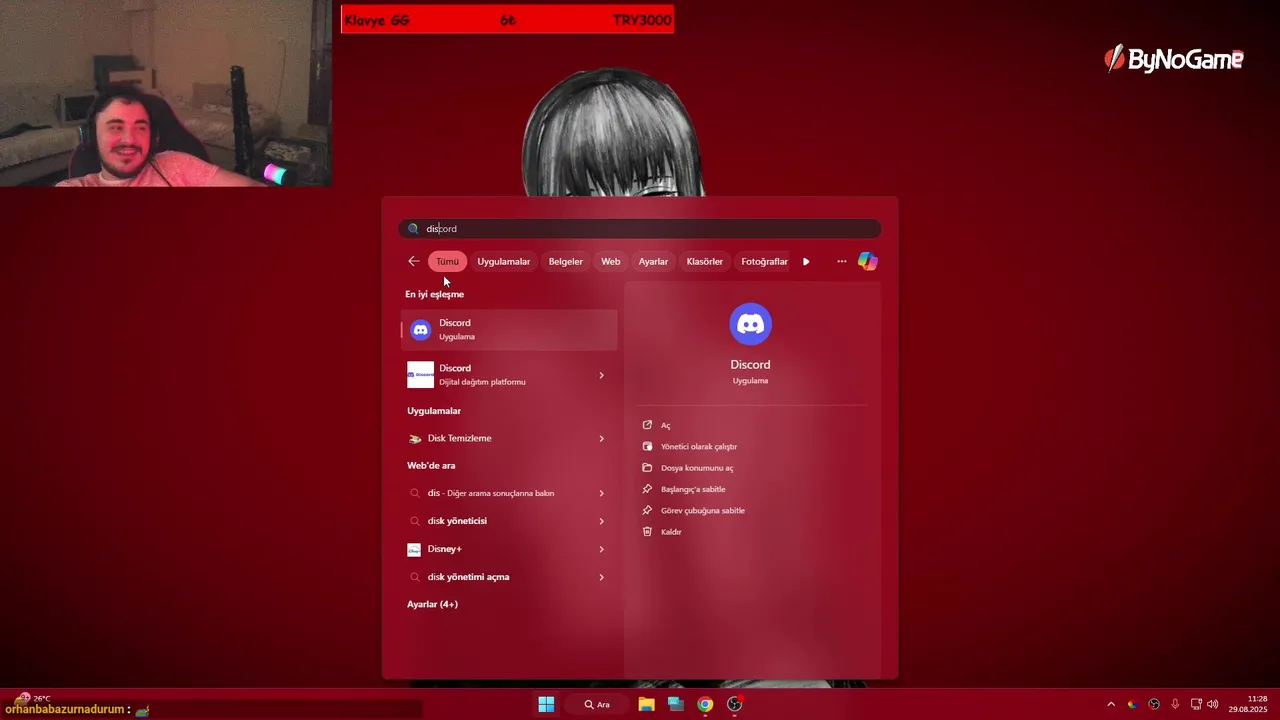Select 'dis - Diğer arama sonuçlarına bakın'

(509, 493)
